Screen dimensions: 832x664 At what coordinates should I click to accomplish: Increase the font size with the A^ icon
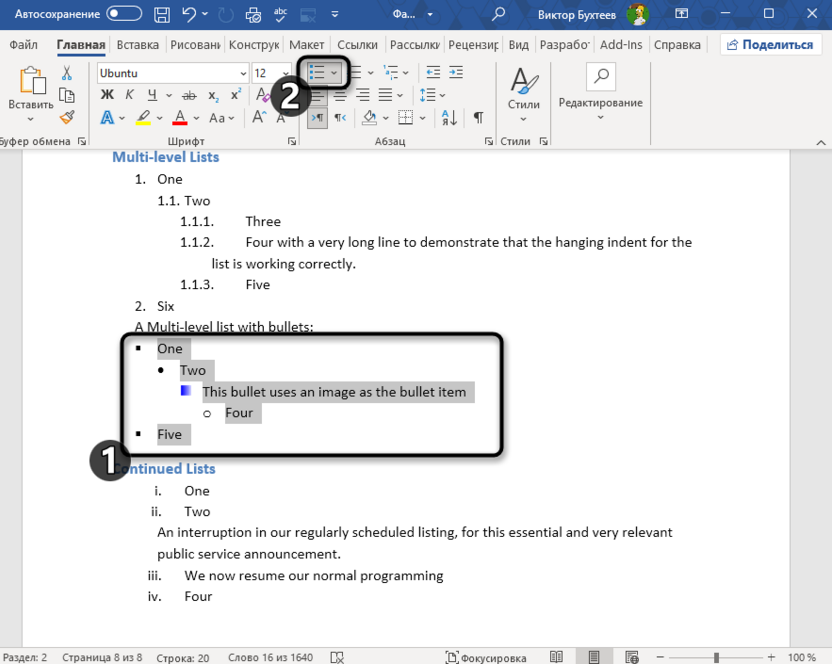coord(259,117)
